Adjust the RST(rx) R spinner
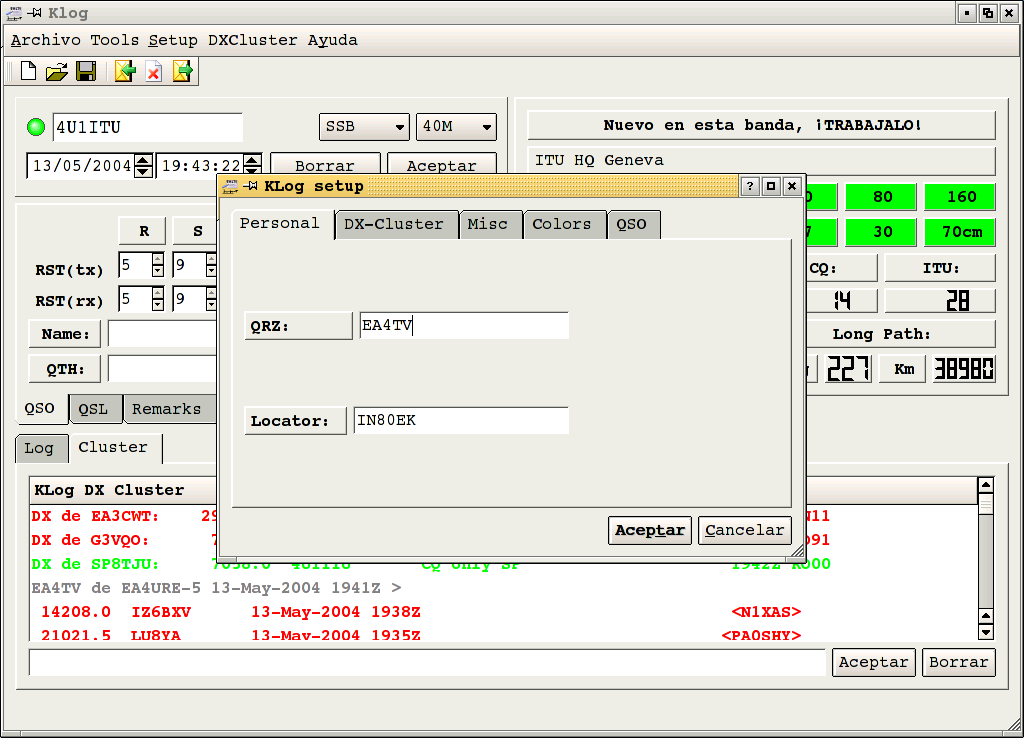 (157, 299)
